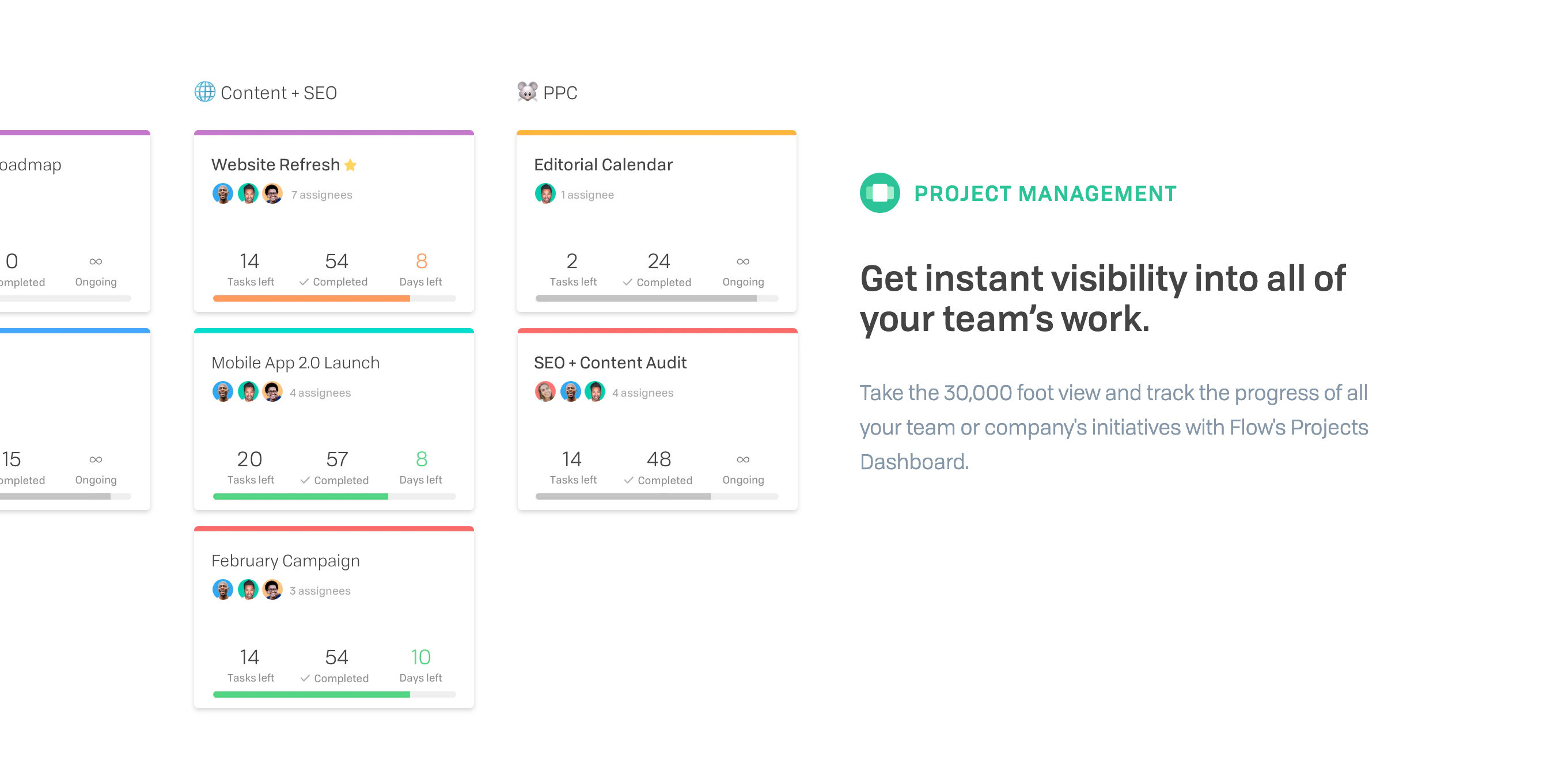Select the PROJECT MANAGEMENT heading link
The image size is (1547, 784).
(1045, 194)
